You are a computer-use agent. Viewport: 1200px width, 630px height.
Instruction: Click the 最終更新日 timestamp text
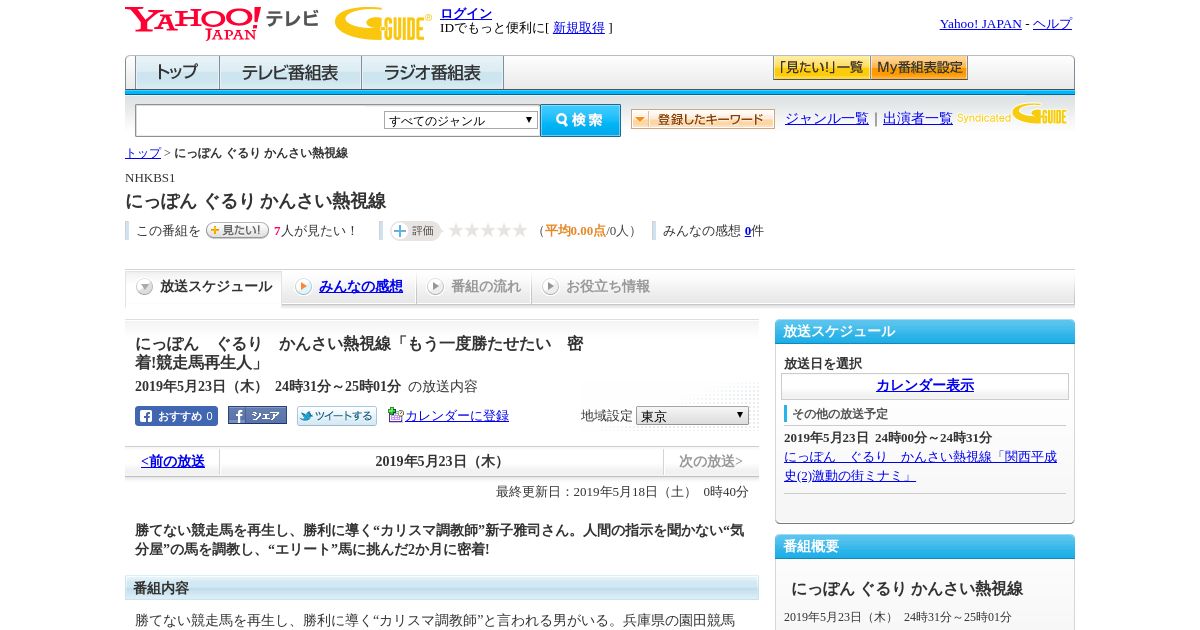[x=622, y=492]
